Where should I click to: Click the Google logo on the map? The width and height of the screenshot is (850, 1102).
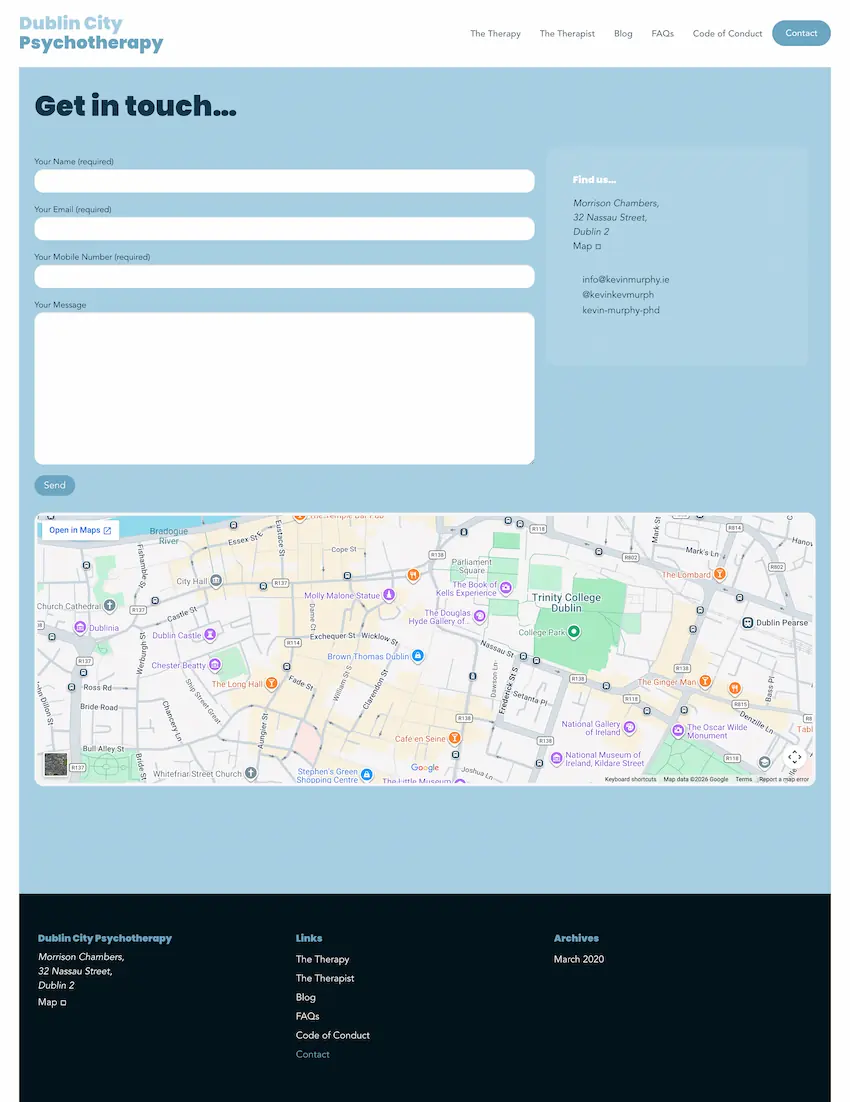pos(425,767)
